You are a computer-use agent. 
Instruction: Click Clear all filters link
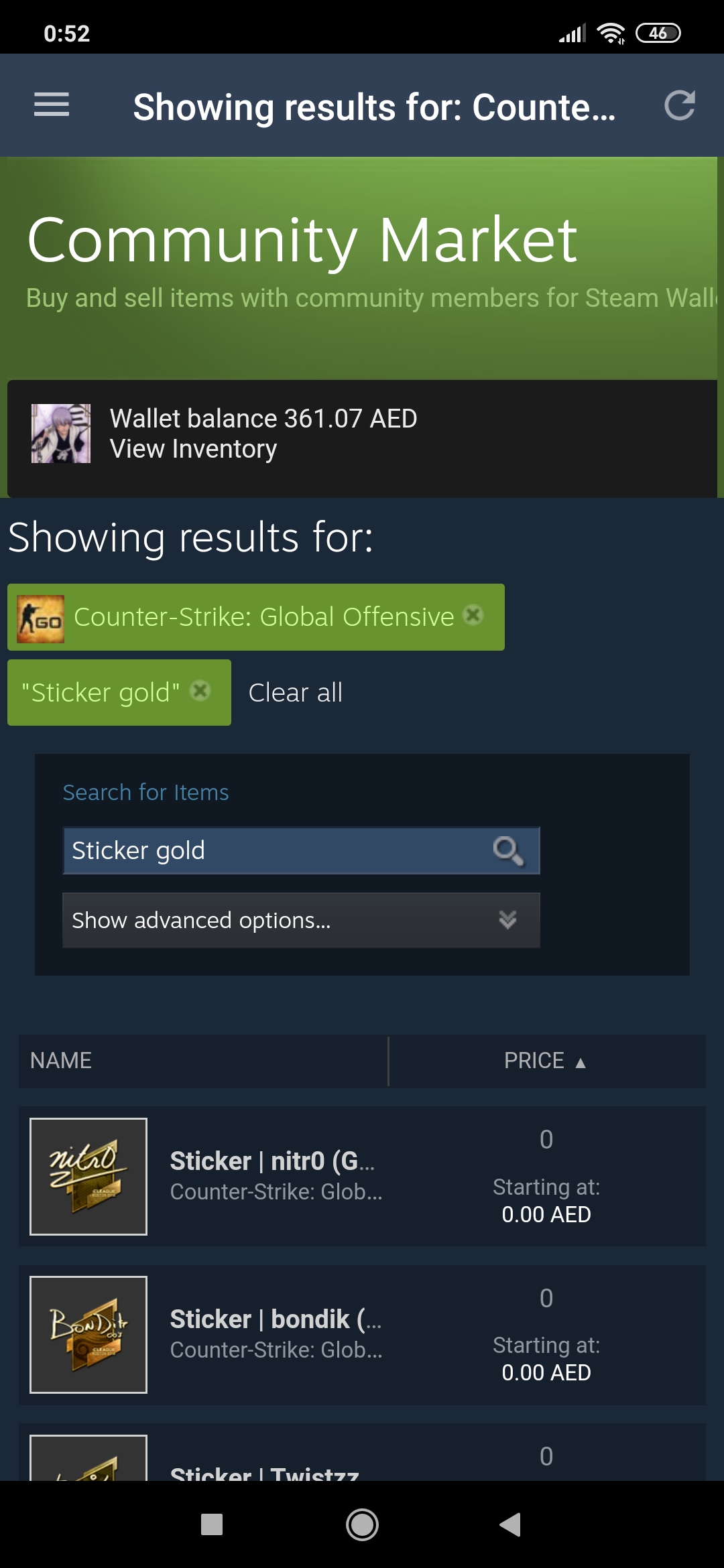[x=296, y=692]
